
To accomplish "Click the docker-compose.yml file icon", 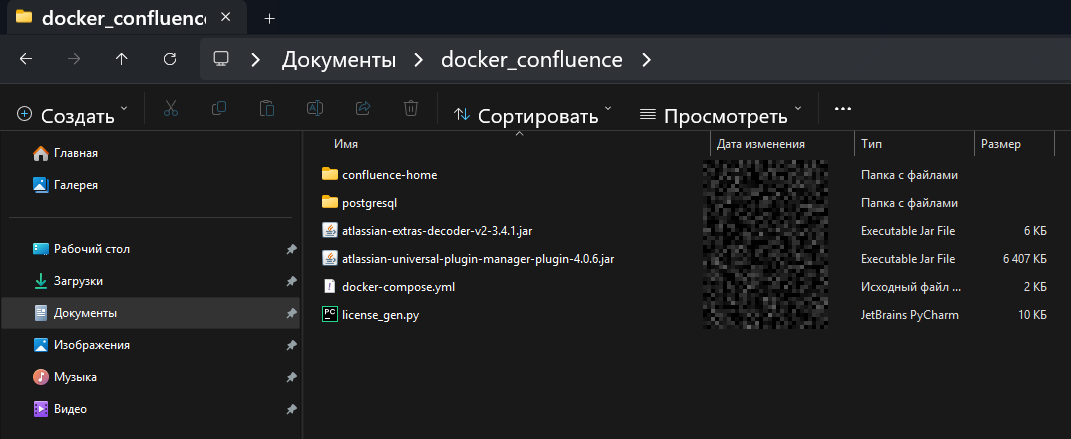I will [x=330, y=286].
